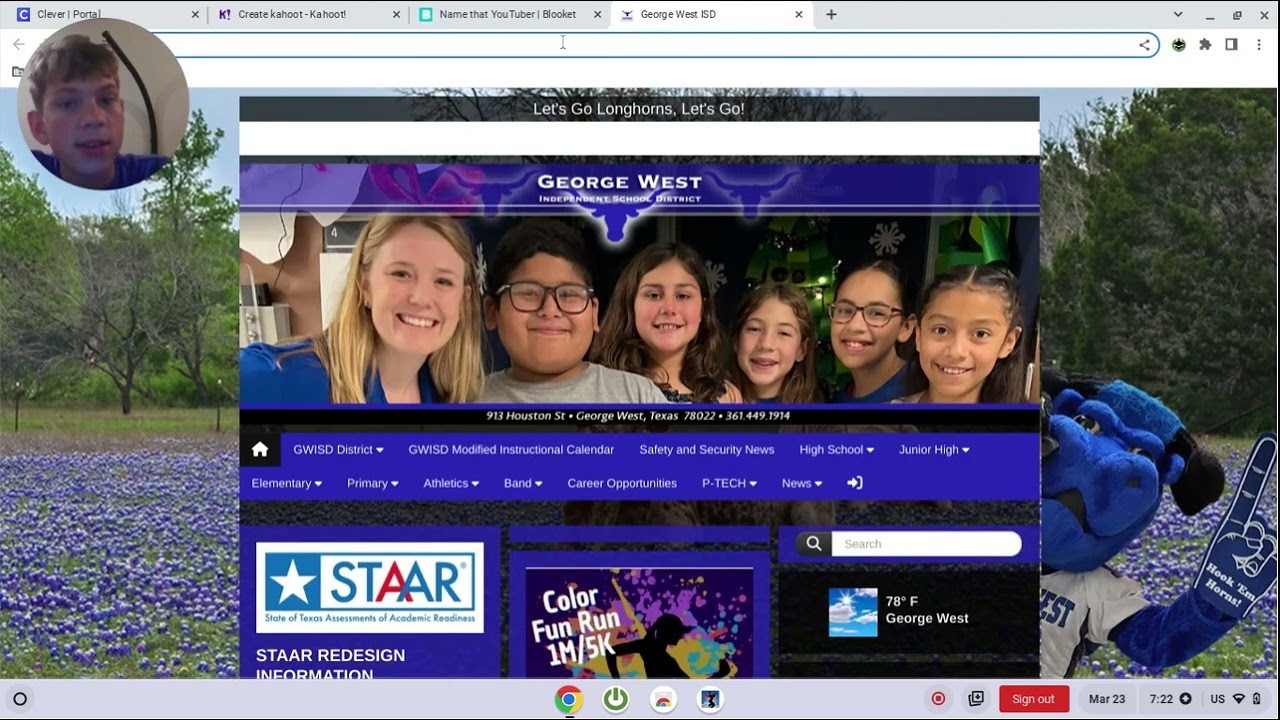
Task: Open the browser Extensions puzzle icon
Action: click(1205, 45)
